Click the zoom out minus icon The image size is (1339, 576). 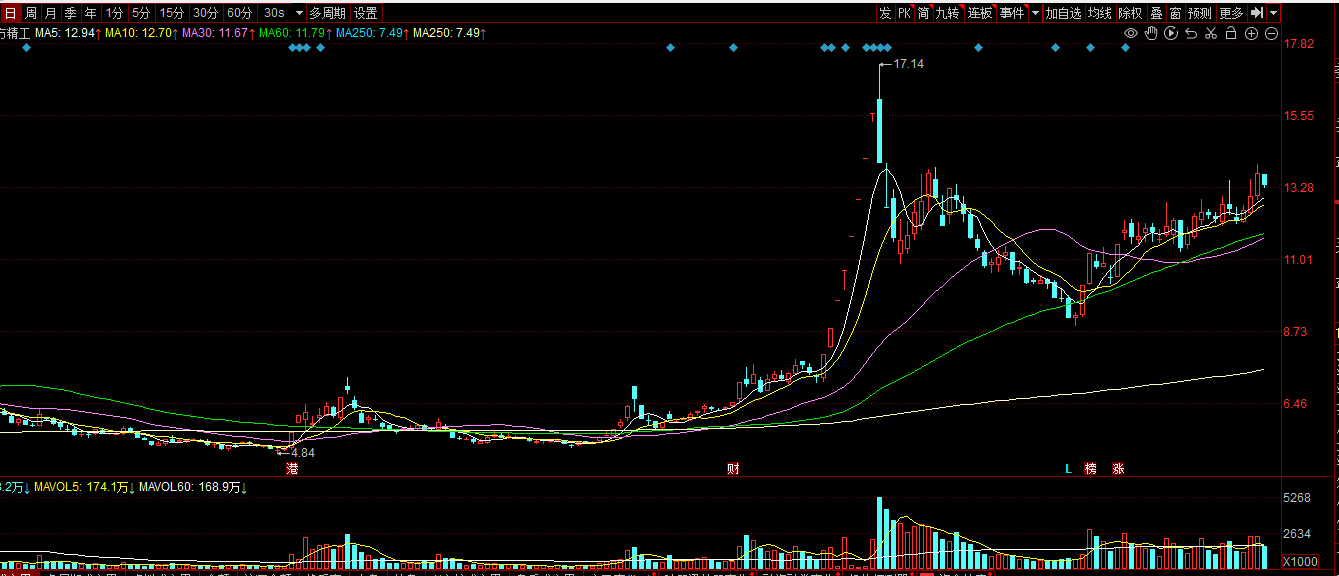pyautogui.click(x=1271, y=33)
